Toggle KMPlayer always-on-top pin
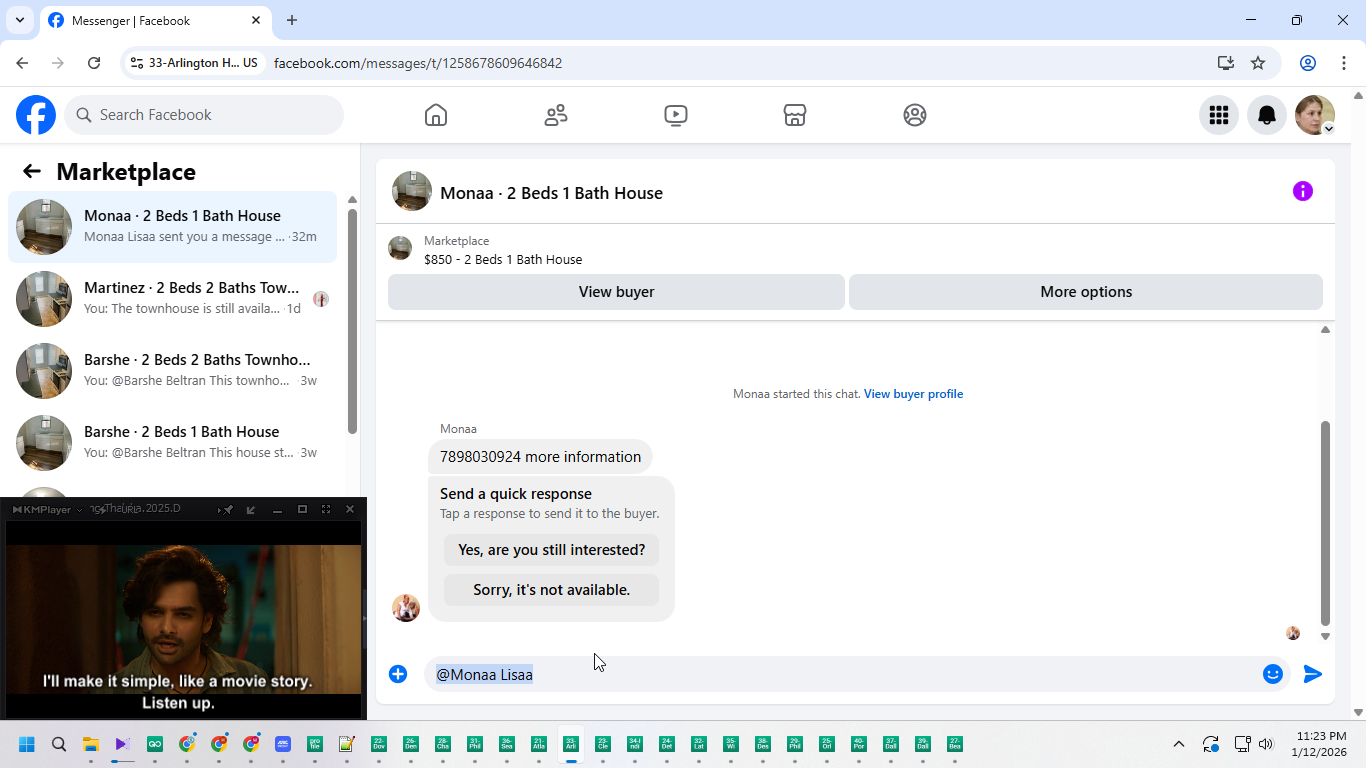Screen dimensions: 1366x768 [228, 509]
